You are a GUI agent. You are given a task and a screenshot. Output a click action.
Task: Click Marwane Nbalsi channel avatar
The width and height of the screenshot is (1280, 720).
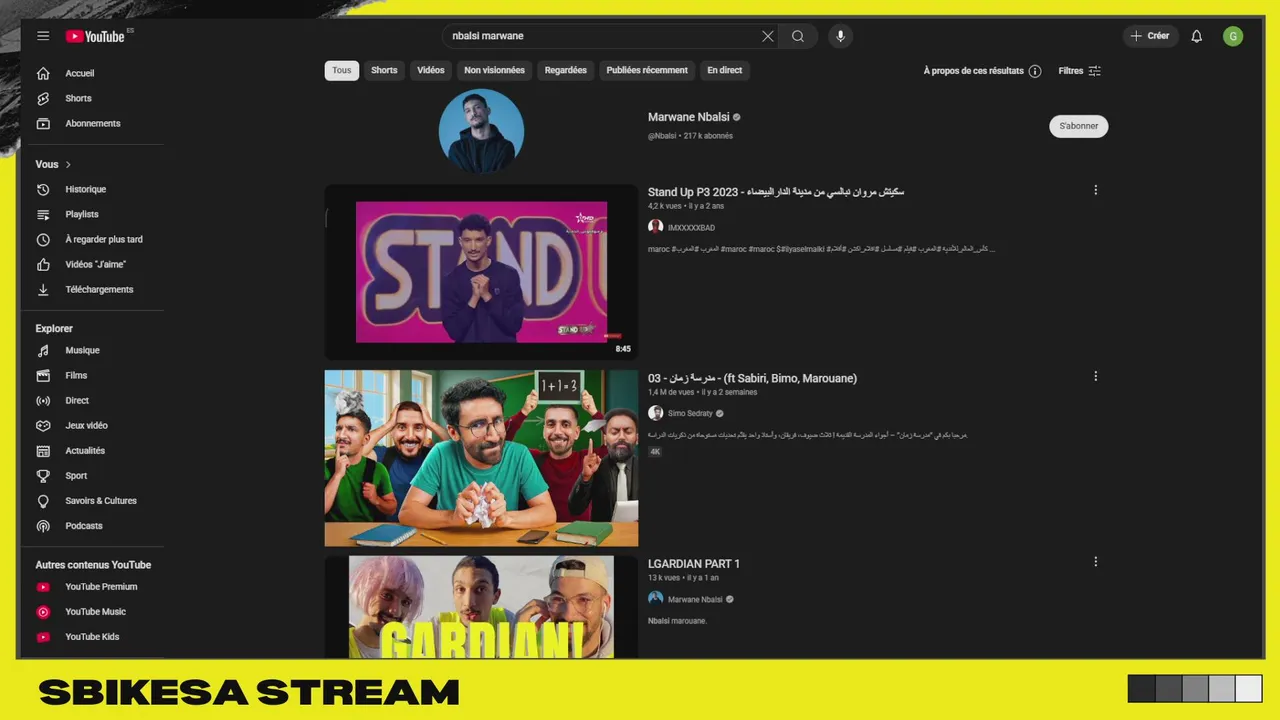point(481,131)
